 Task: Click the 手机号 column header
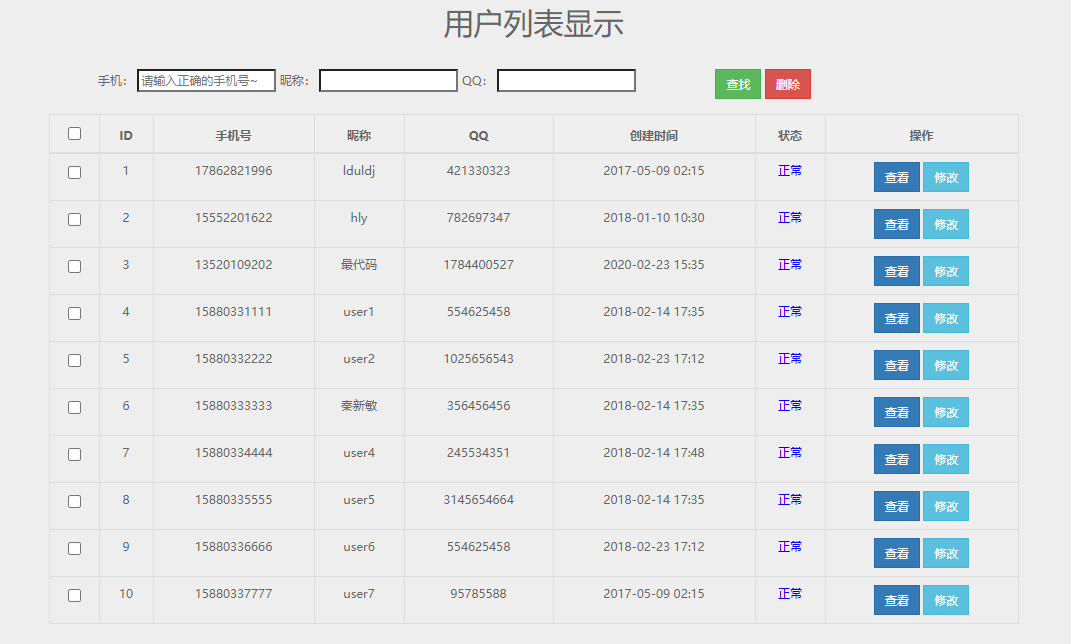pyautogui.click(x=234, y=136)
